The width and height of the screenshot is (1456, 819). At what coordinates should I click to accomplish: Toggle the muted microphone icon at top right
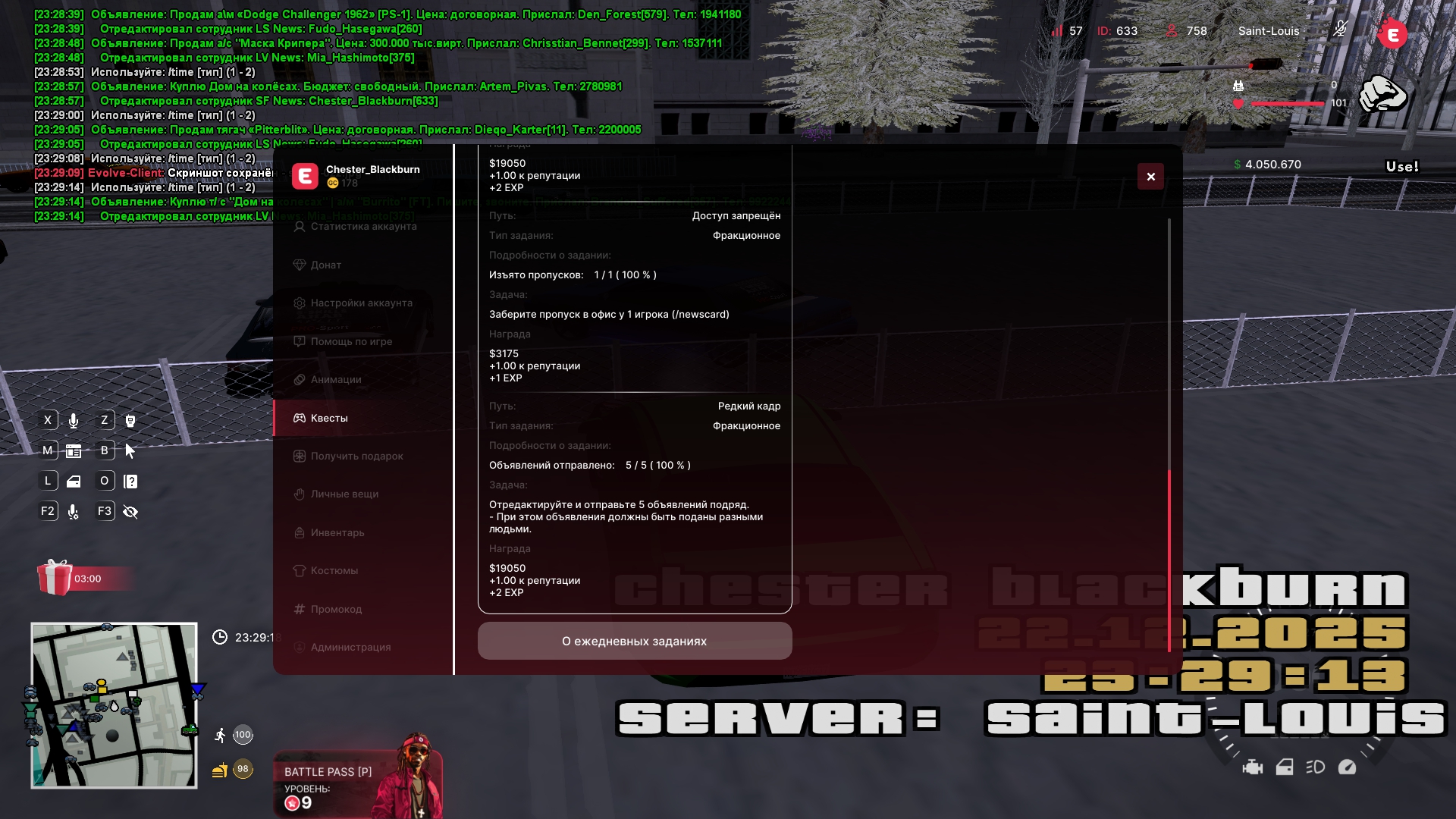1340,30
